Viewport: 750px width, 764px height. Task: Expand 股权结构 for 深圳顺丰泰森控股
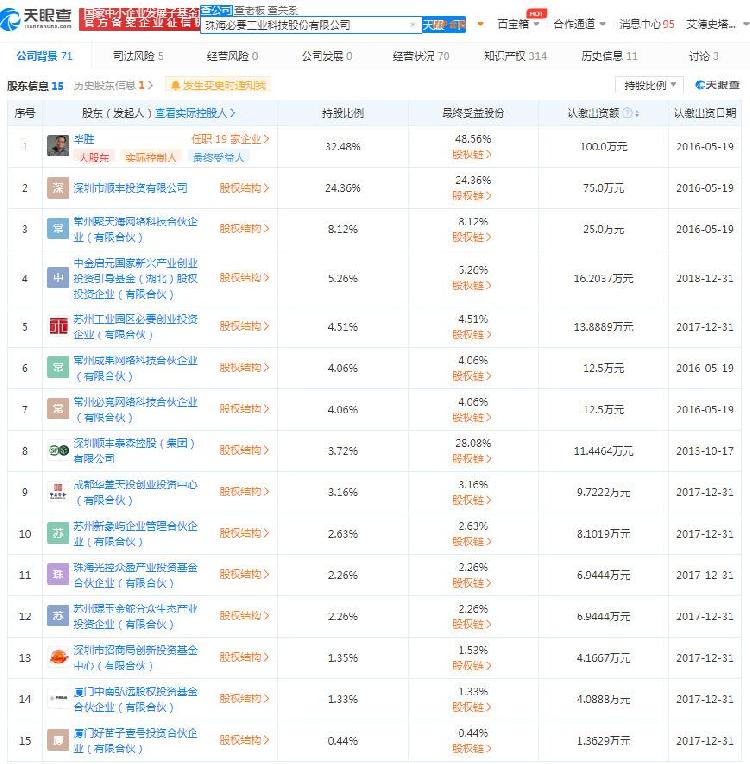click(244, 450)
